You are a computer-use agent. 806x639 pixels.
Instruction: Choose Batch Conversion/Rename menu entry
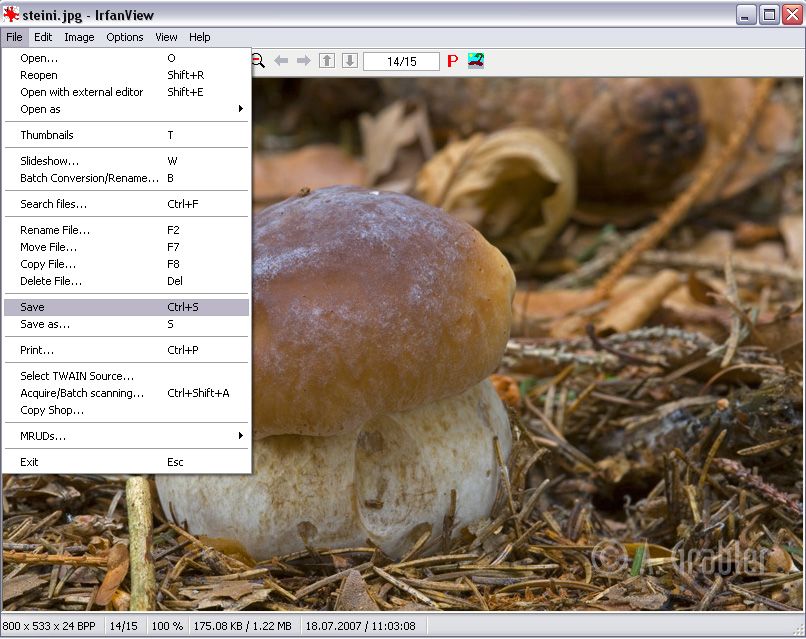[90, 178]
